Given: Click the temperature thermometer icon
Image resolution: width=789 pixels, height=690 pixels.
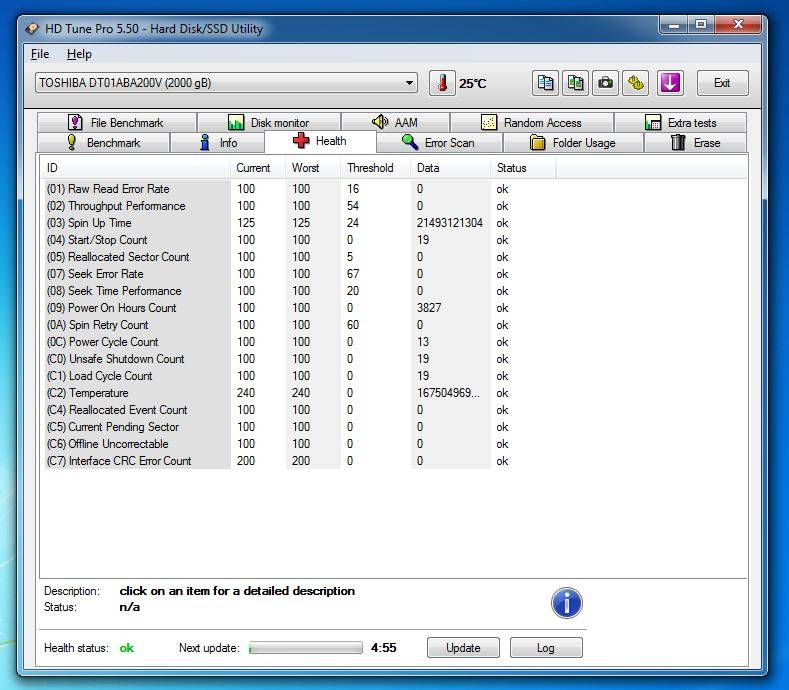Looking at the screenshot, I should pos(442,83).
